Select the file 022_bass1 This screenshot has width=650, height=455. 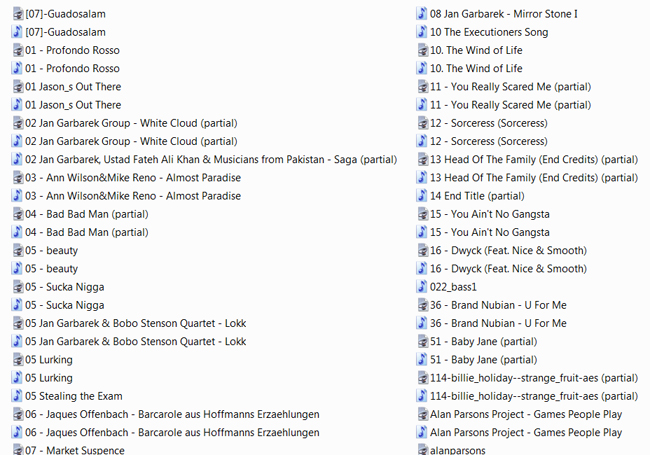(447, 287)
